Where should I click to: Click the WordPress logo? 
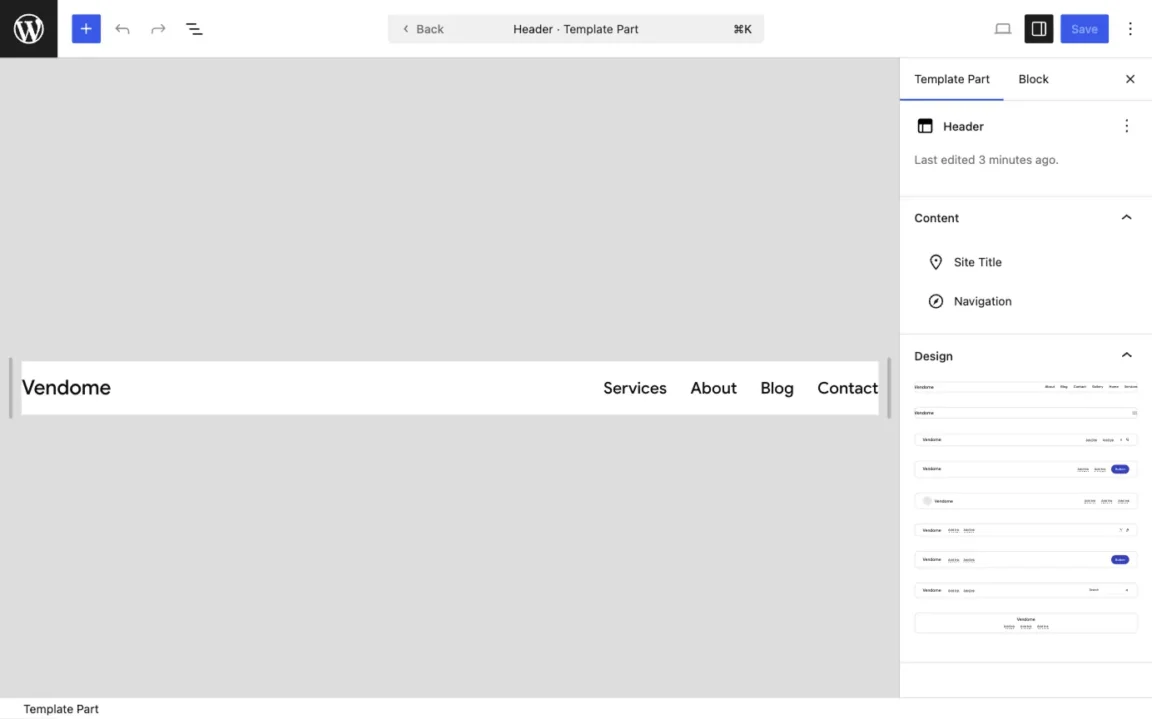[x=27, y=28]
